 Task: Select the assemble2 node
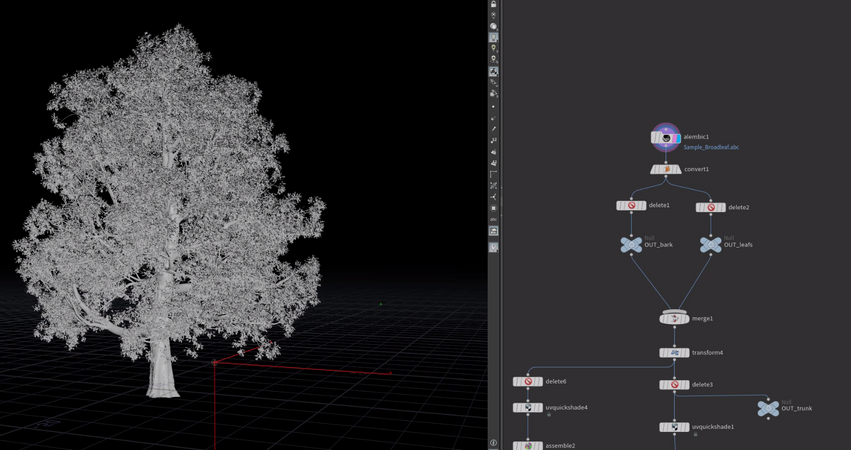tap(528, 446)
